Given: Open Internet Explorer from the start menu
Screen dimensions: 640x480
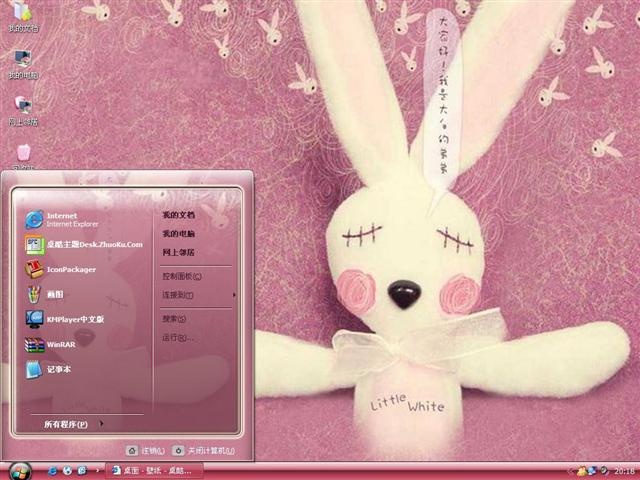Looking at the screenshot, I should [x=61, y=220].
